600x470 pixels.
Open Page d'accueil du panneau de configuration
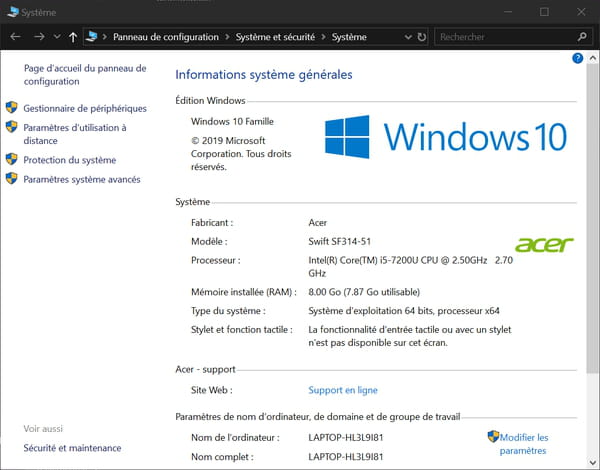click(x=85, y=75)
